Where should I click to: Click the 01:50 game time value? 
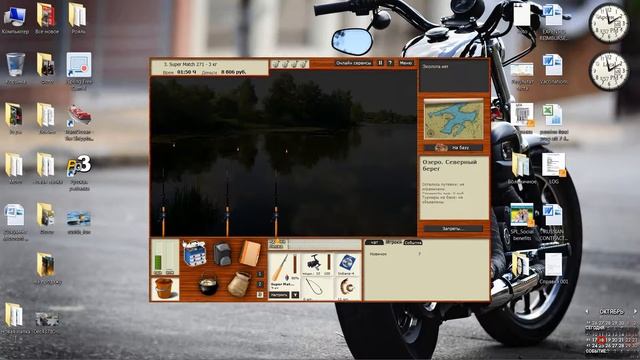[x=187, y=72]
